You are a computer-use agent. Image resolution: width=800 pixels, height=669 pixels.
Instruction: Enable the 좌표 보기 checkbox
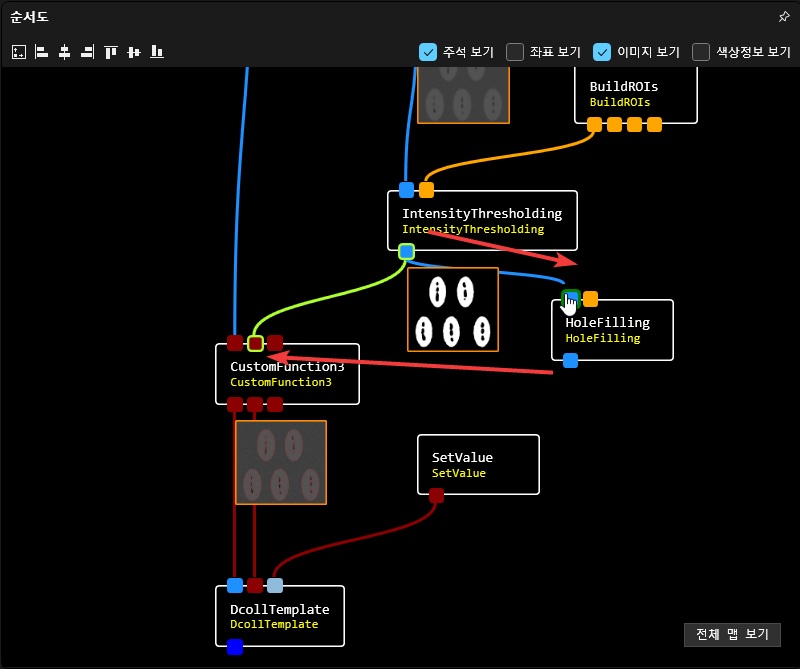tap(515, 52)
